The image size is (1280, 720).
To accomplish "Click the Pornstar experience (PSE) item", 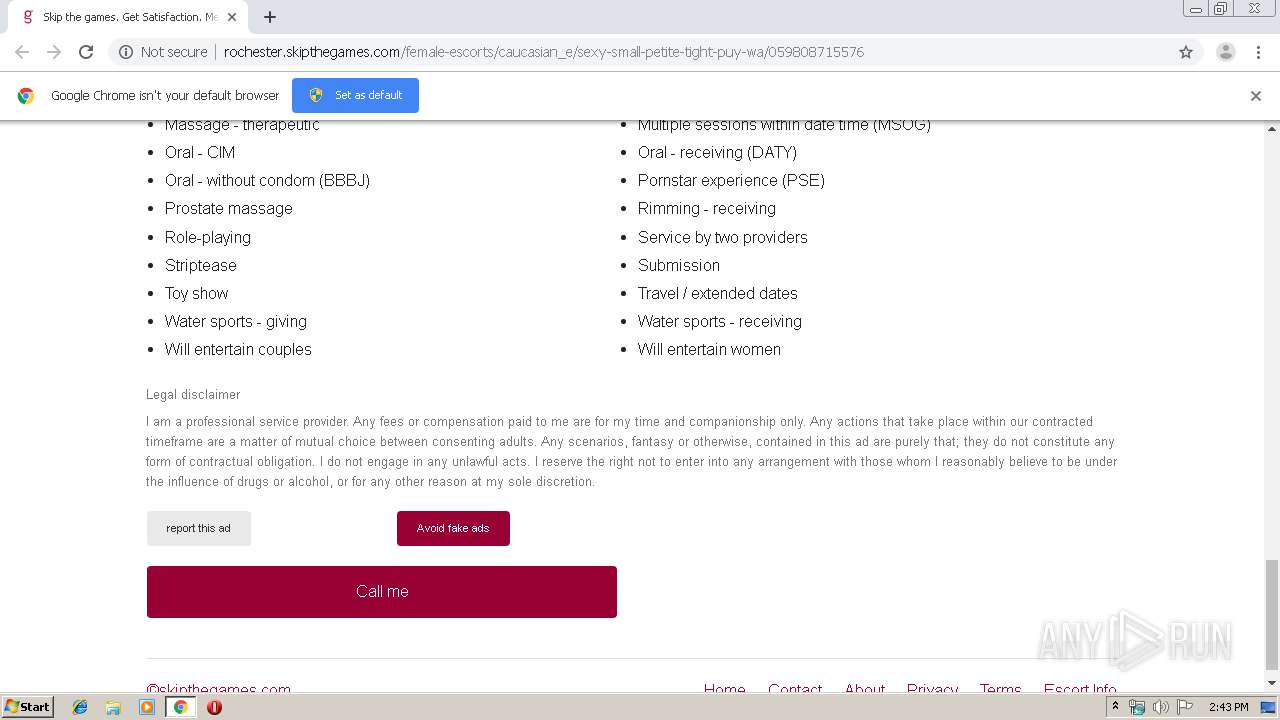I will (x=731, y=180).
